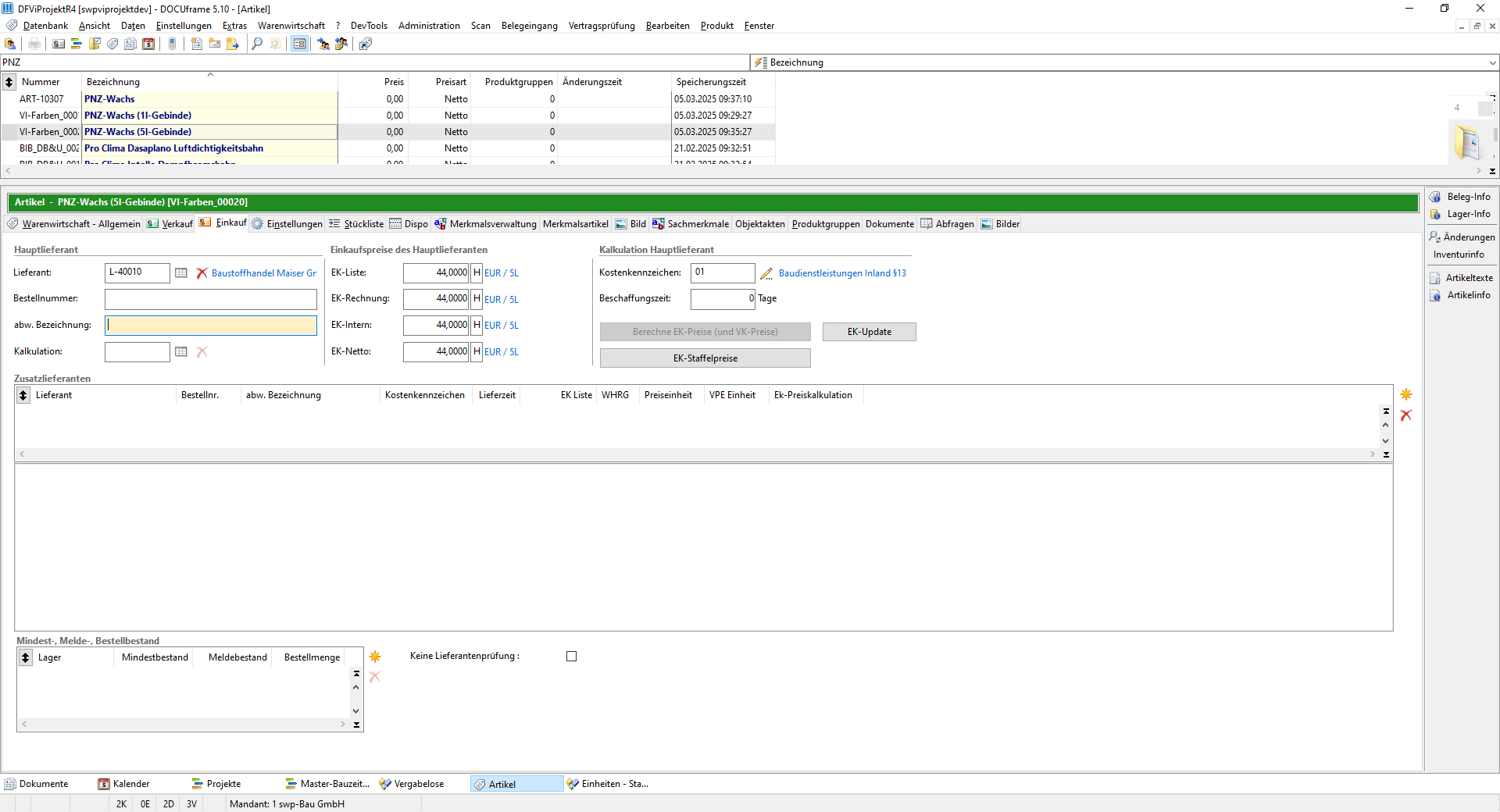Viewport: 1500px width, 812px height.
Task: Open the DevTools menu
Action: coord(369,26)
